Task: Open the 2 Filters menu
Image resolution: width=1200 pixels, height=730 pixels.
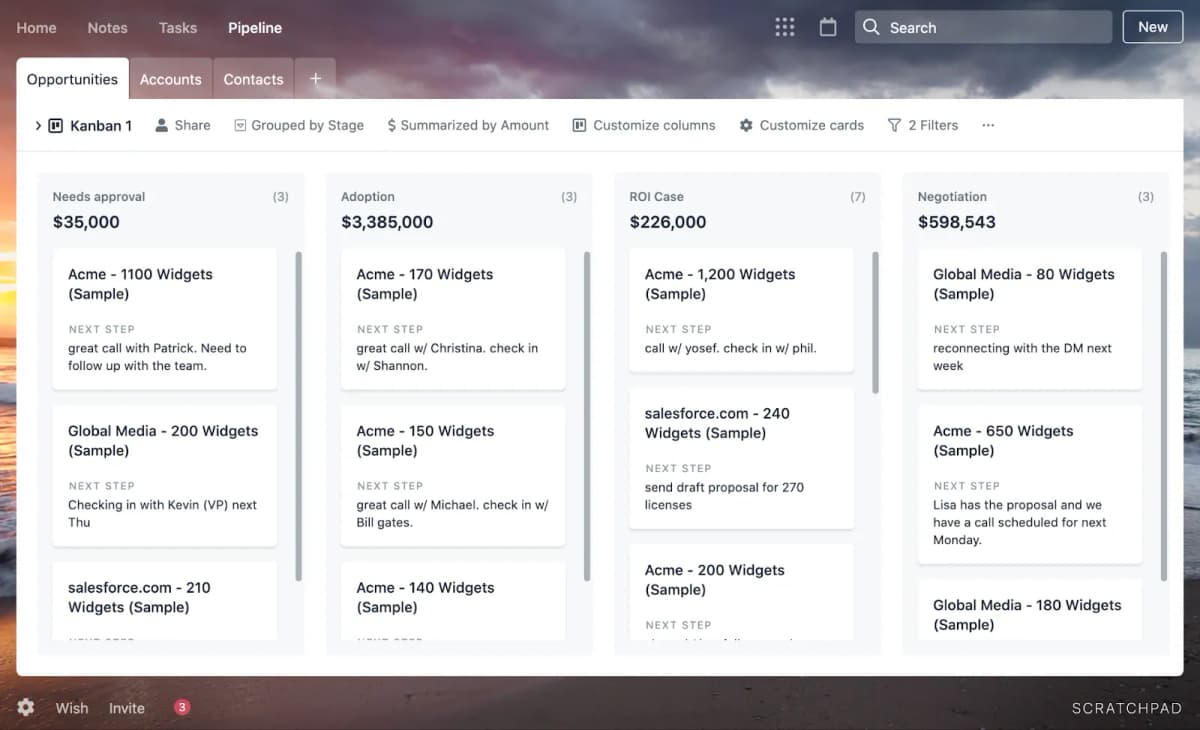Action: click(923, 125)
